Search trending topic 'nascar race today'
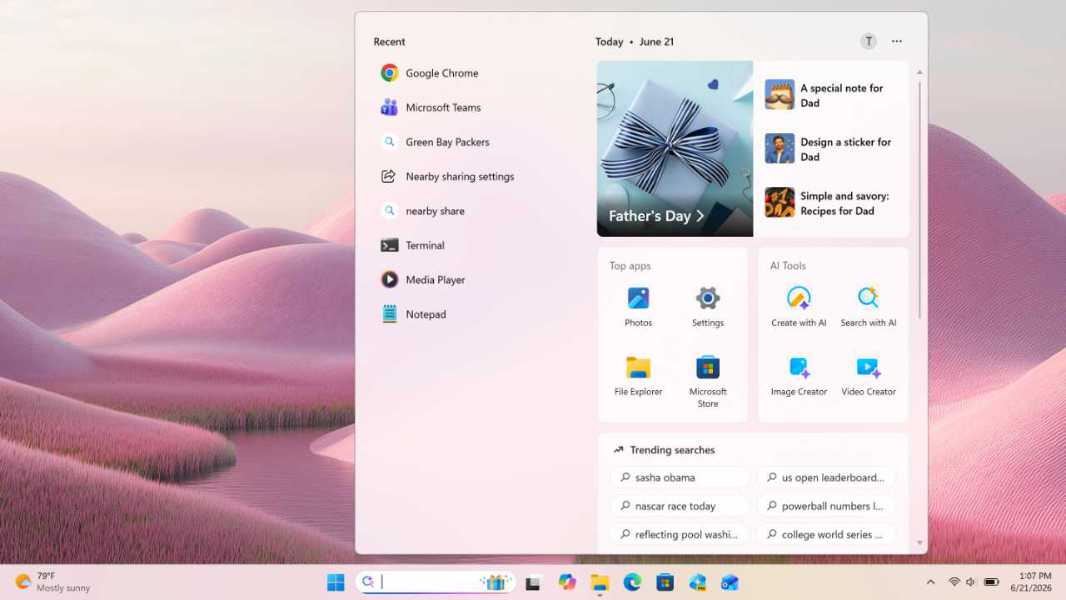This screenshot has height=600, width=1066. click(x=679, y=506)
